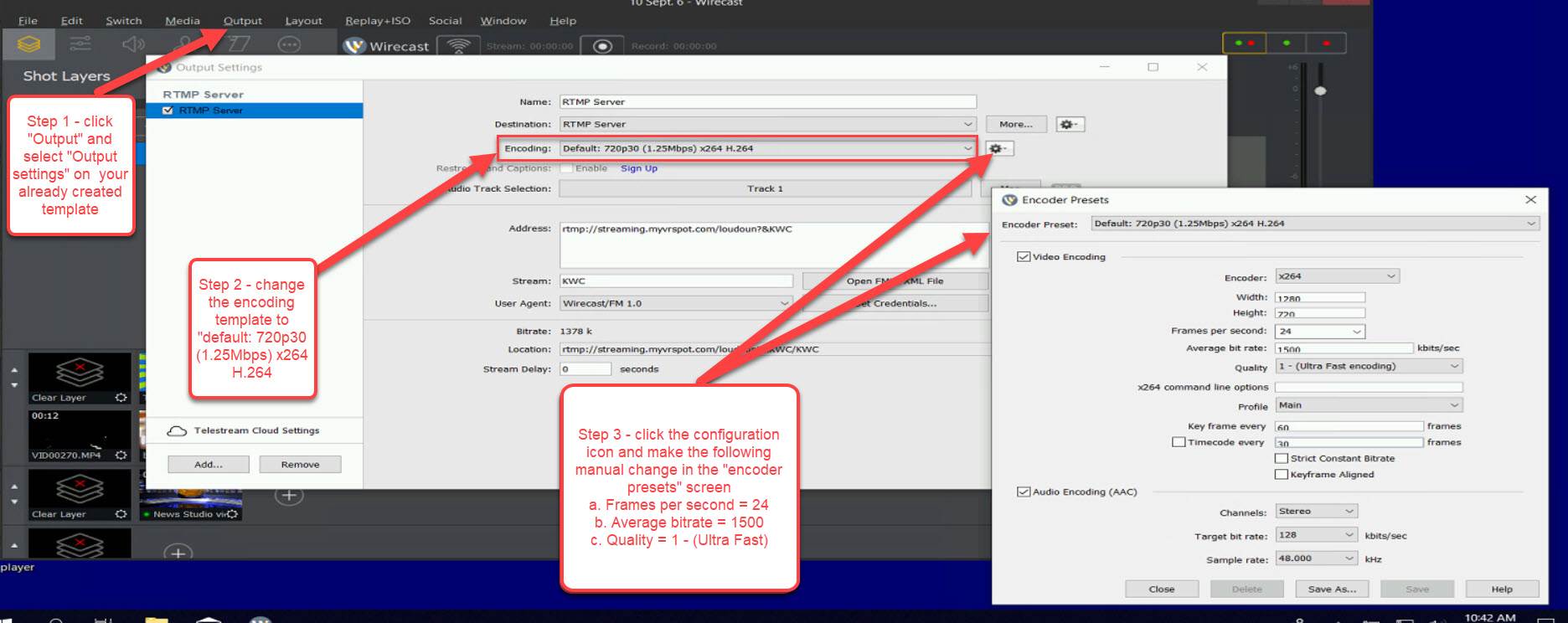
Task: Uncheck the Video Encoding checkbox
Action: tap(1023, 257)
